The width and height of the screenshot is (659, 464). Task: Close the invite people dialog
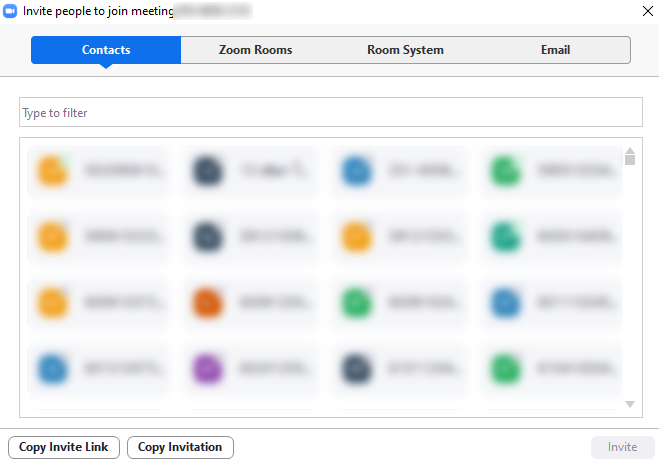click(x=646, y=12)
